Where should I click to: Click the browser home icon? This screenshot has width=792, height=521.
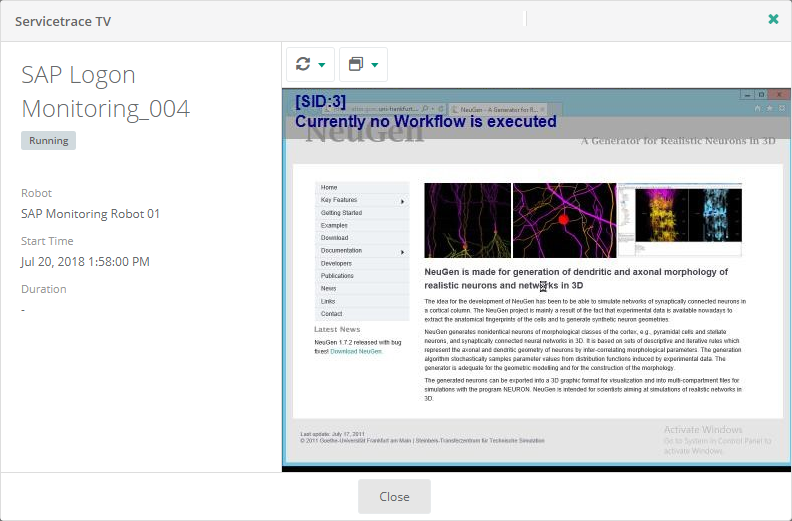click(x=757, y=108)
